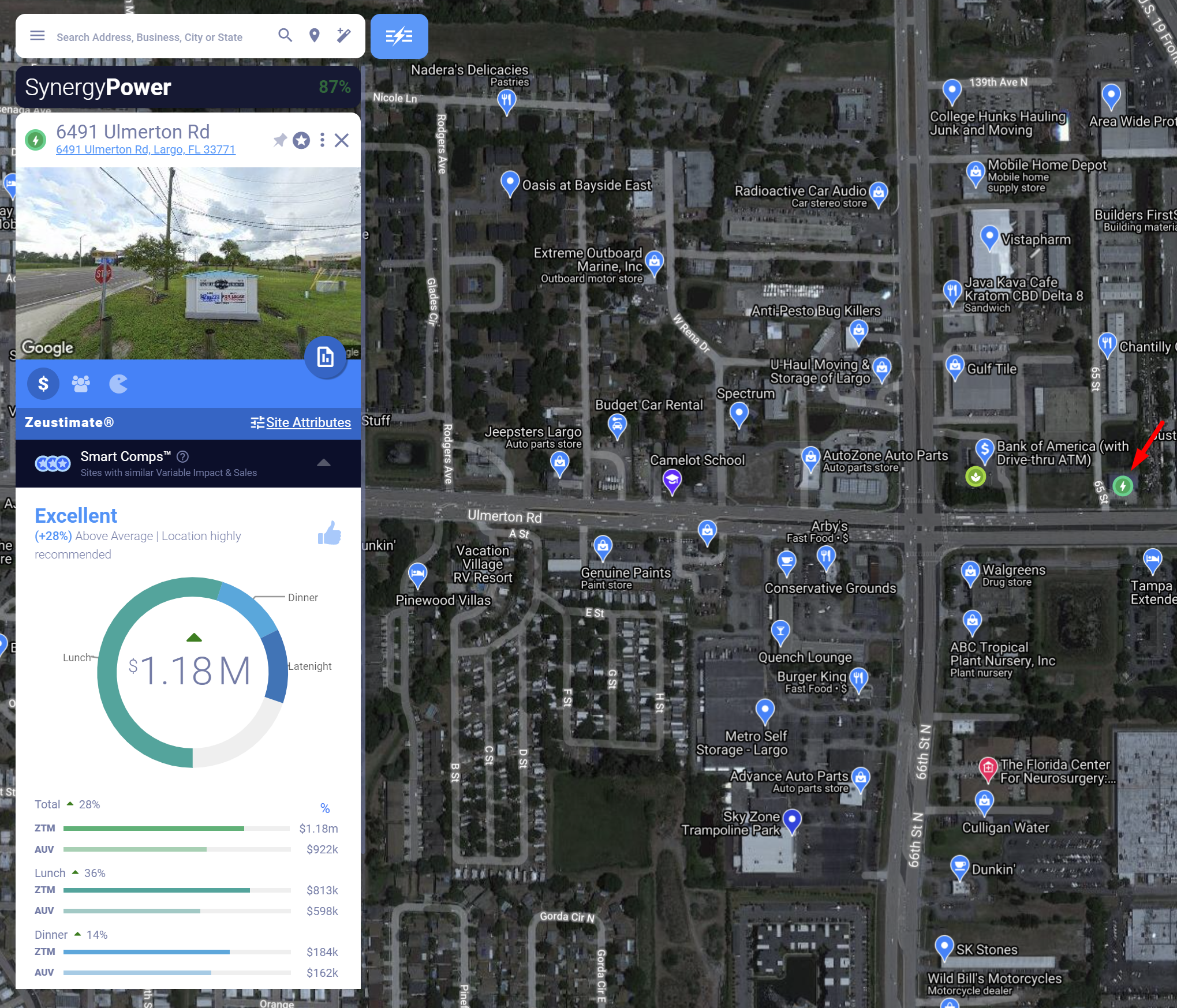Click the Dinner ZTM bar showing $184k
Screen dimensions: 1177x1008
click(177, 952)
